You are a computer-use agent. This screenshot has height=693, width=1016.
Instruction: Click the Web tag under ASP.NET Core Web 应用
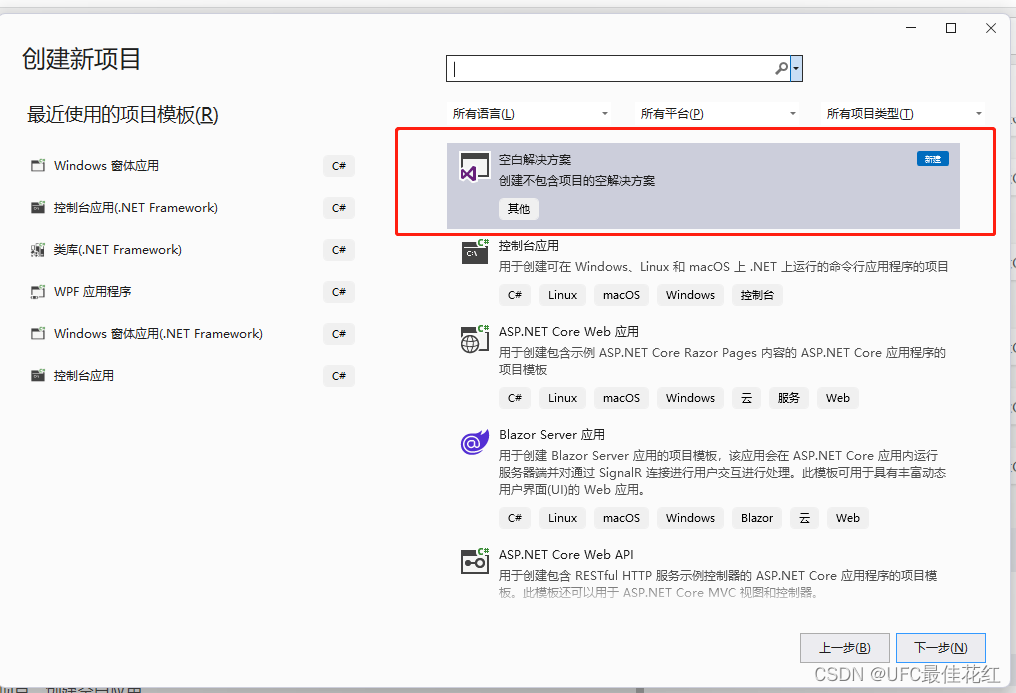point(838,398)
